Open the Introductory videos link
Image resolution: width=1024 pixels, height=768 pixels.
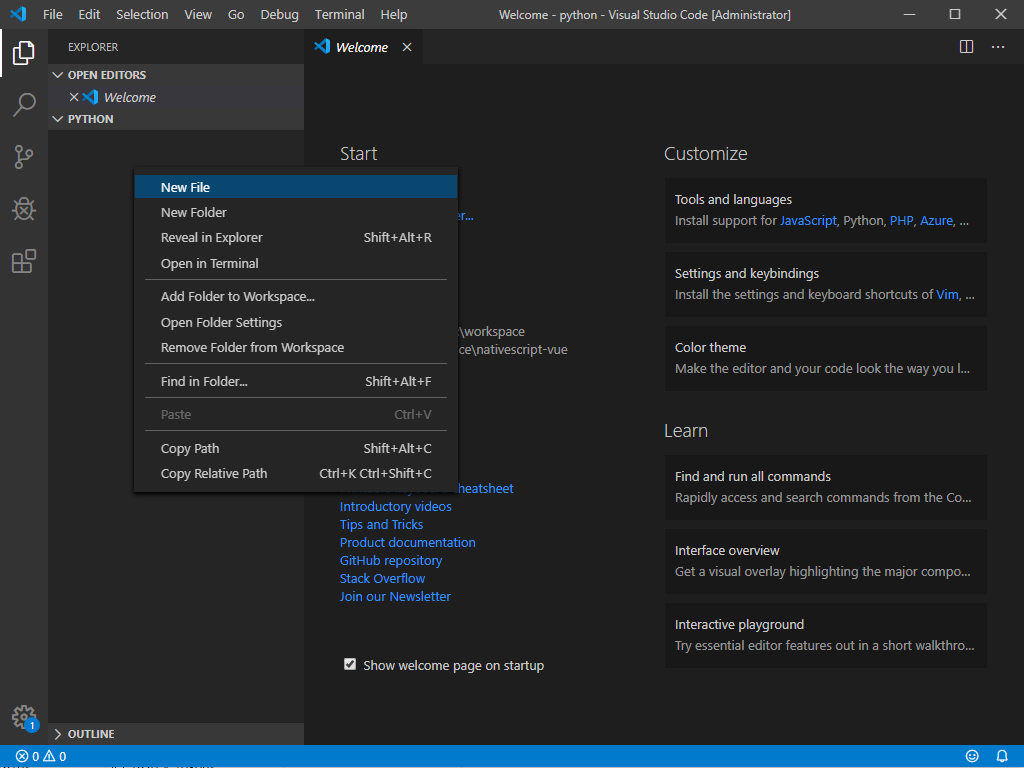click(395, 507)
